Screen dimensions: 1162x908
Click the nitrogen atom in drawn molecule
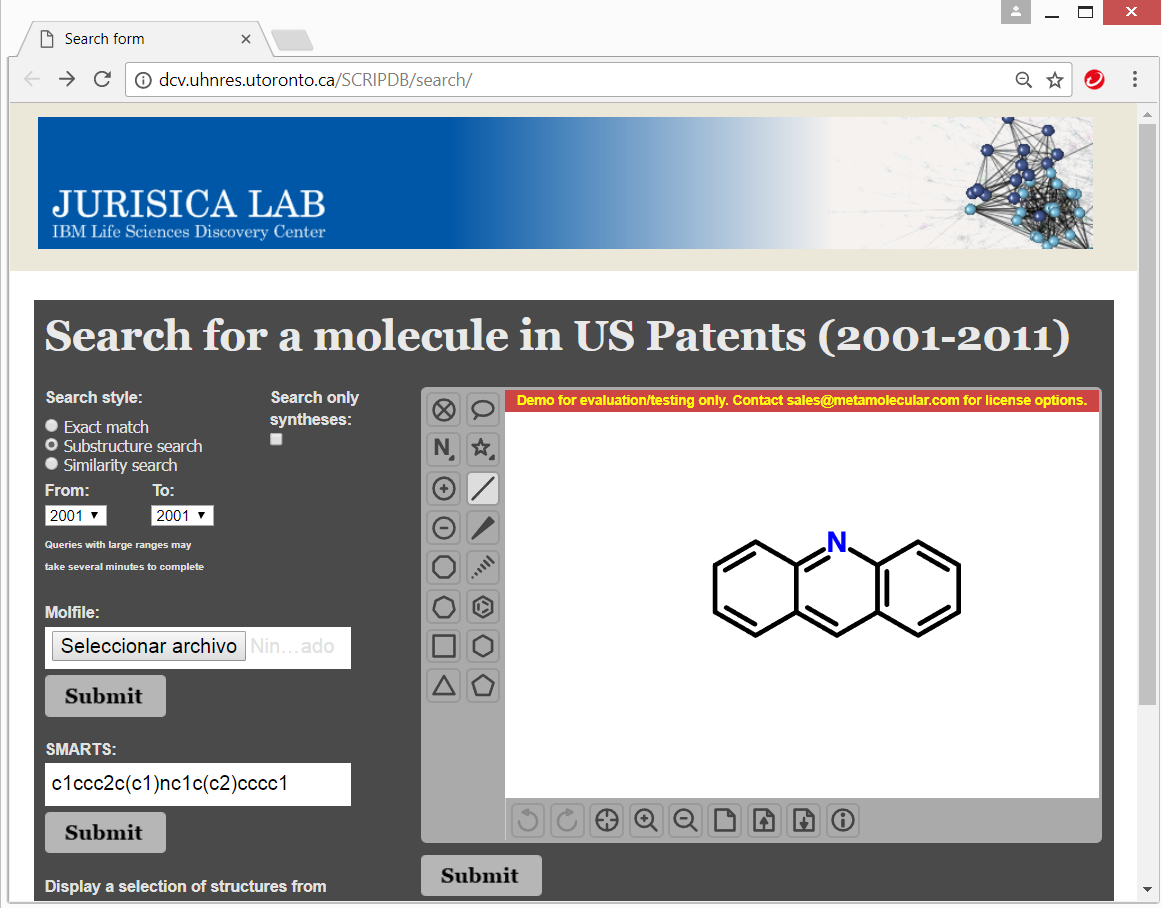pyautogui.click(x=837, y=542)
